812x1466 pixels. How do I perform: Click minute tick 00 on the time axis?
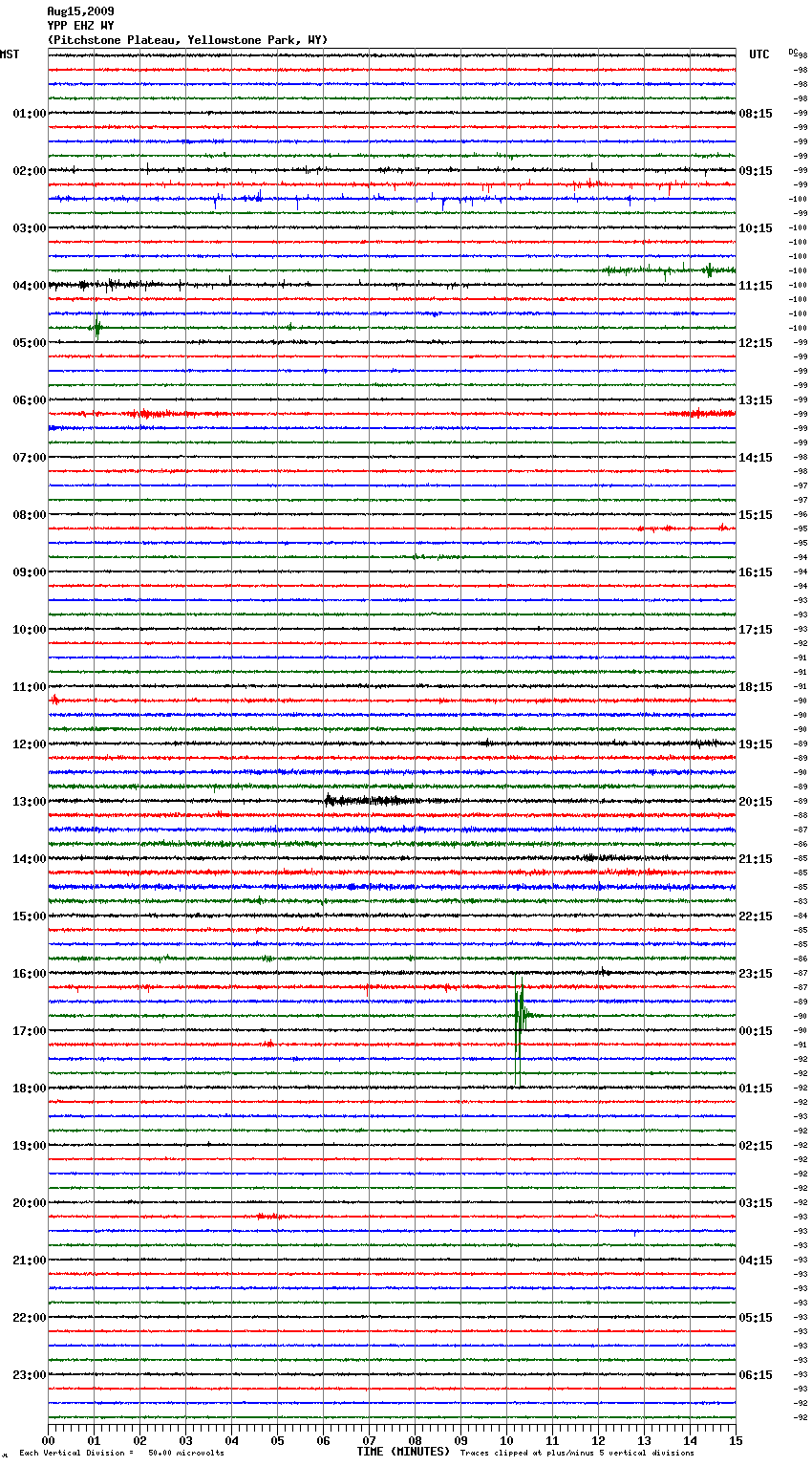[x=48, y=1440]
